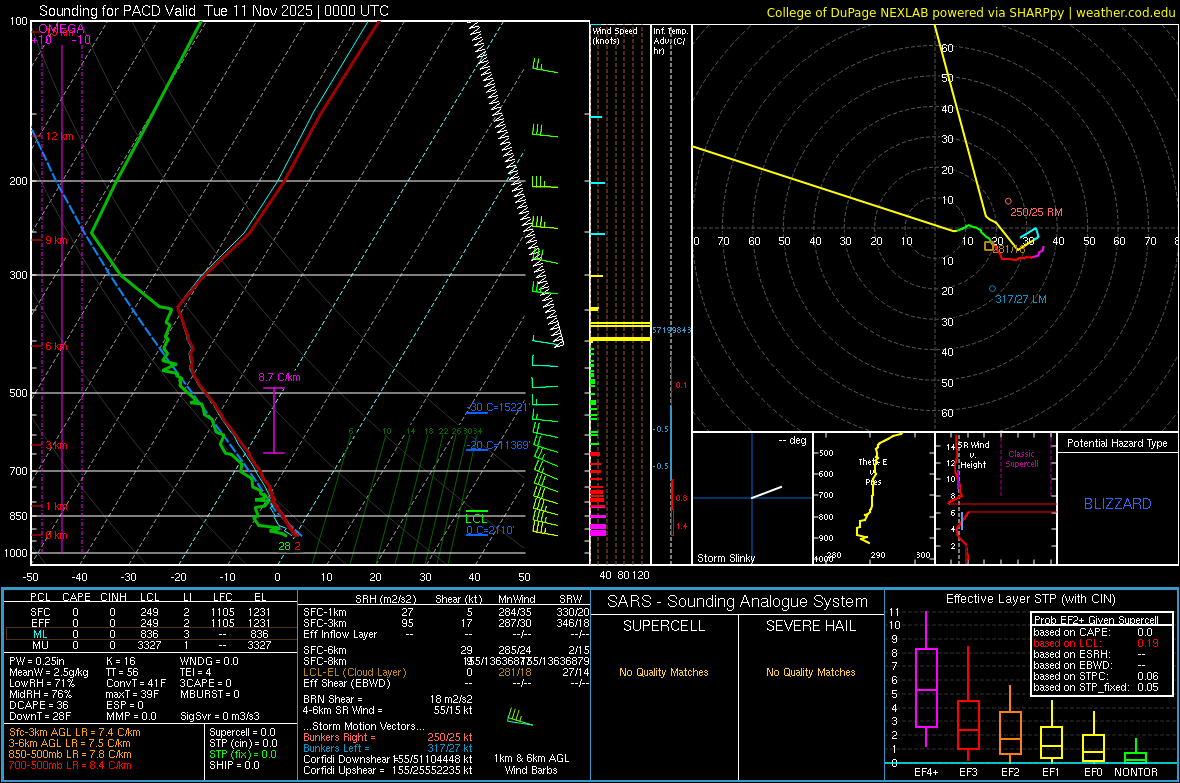
Task: Click the 'WNDG = 0.0' value
Action: pyautogui.click(x=209, y=661)
